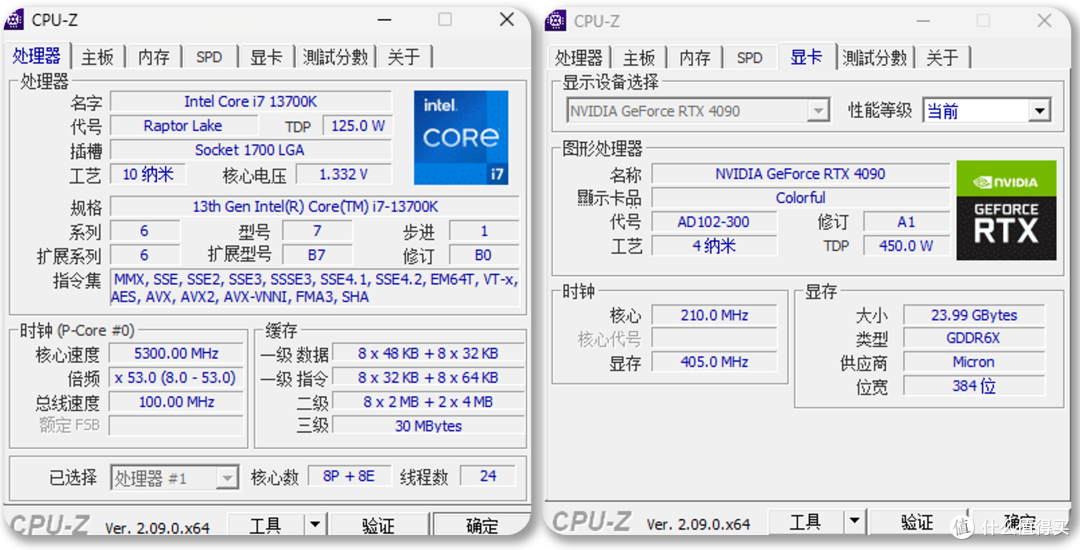
Task: Open 測試分數 tab in left window
Action: pyautogui.click(x=335, y=57)
